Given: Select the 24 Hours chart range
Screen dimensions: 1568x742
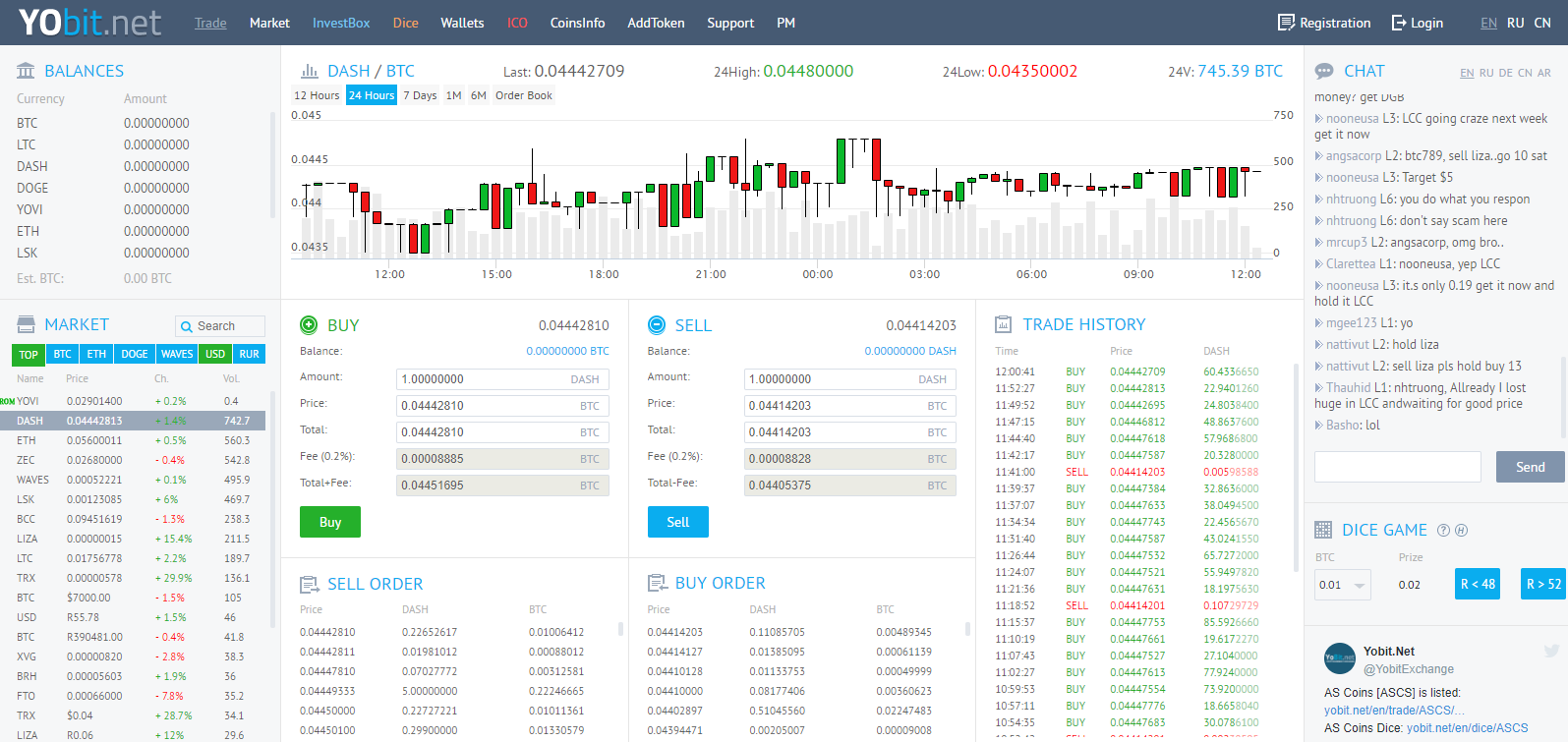Looking at the screenshot, I should click(372, 95).
